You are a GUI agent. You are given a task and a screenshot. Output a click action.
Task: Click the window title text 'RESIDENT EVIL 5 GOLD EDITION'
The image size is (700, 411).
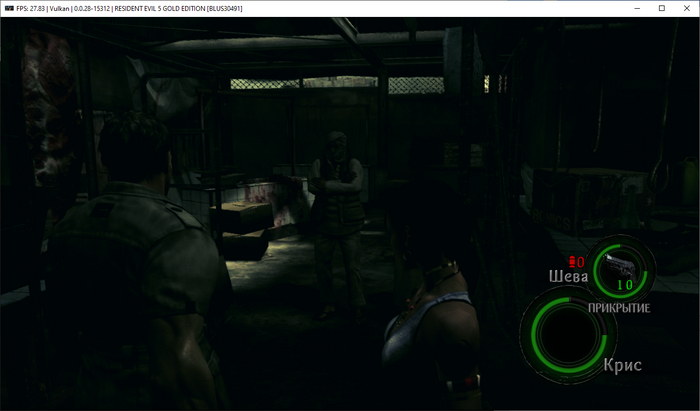click(160, 8)
